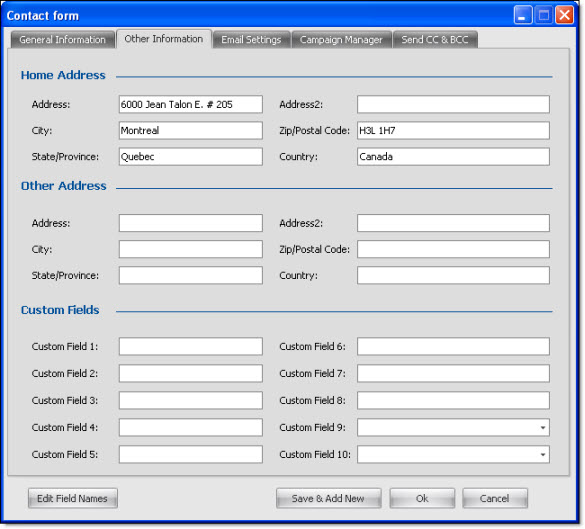
Task: Switch to the General Information tab
Action: pos(63,40)
